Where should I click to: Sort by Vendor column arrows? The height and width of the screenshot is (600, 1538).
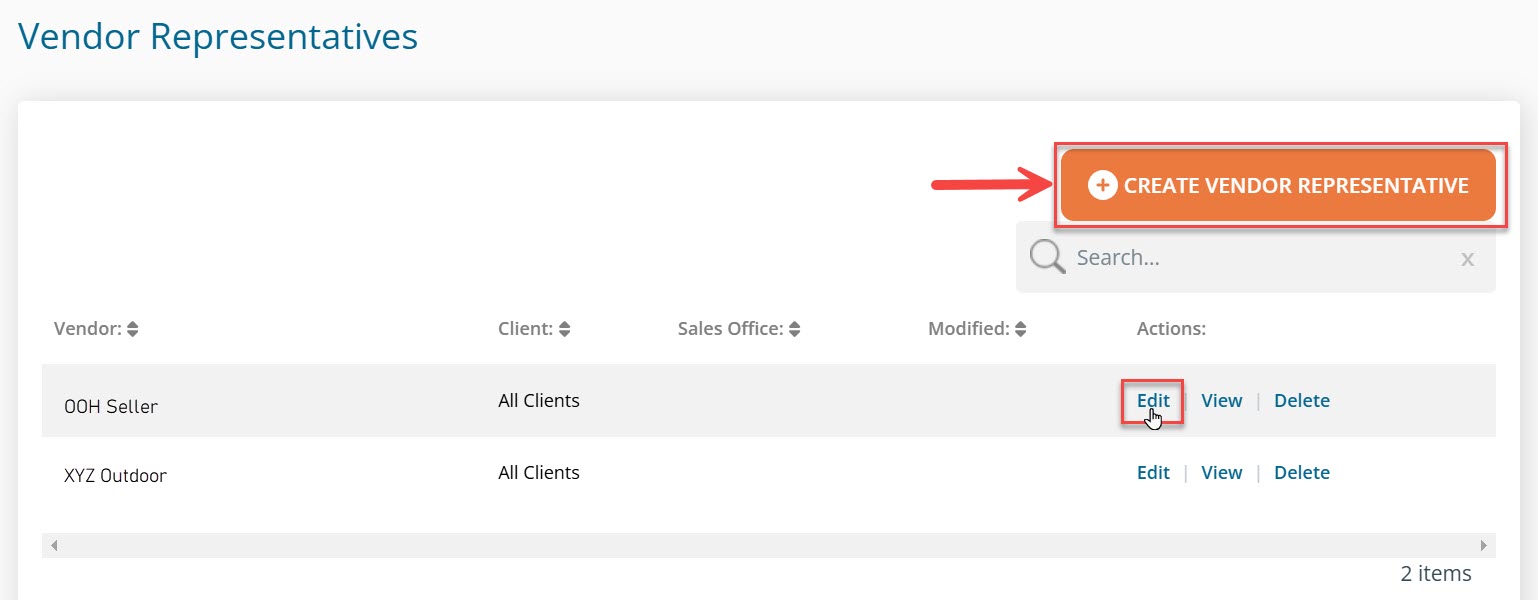click(133, 328)
